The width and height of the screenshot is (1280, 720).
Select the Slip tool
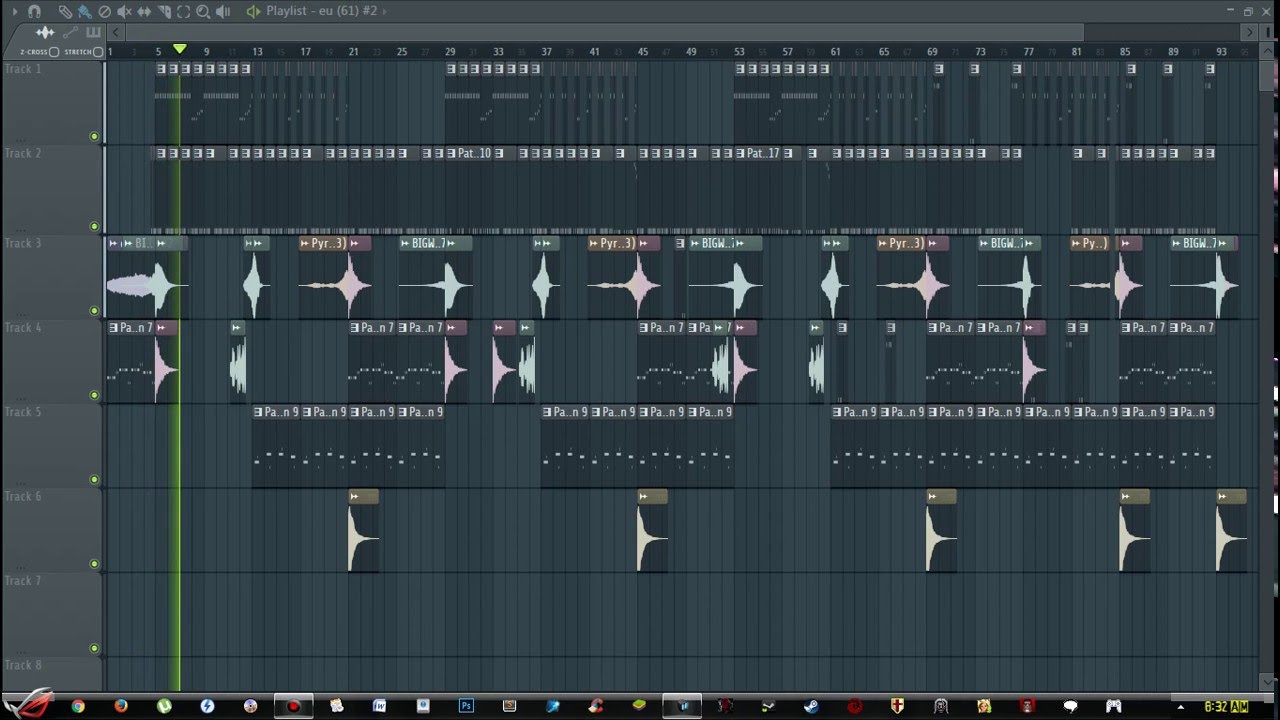144,11
